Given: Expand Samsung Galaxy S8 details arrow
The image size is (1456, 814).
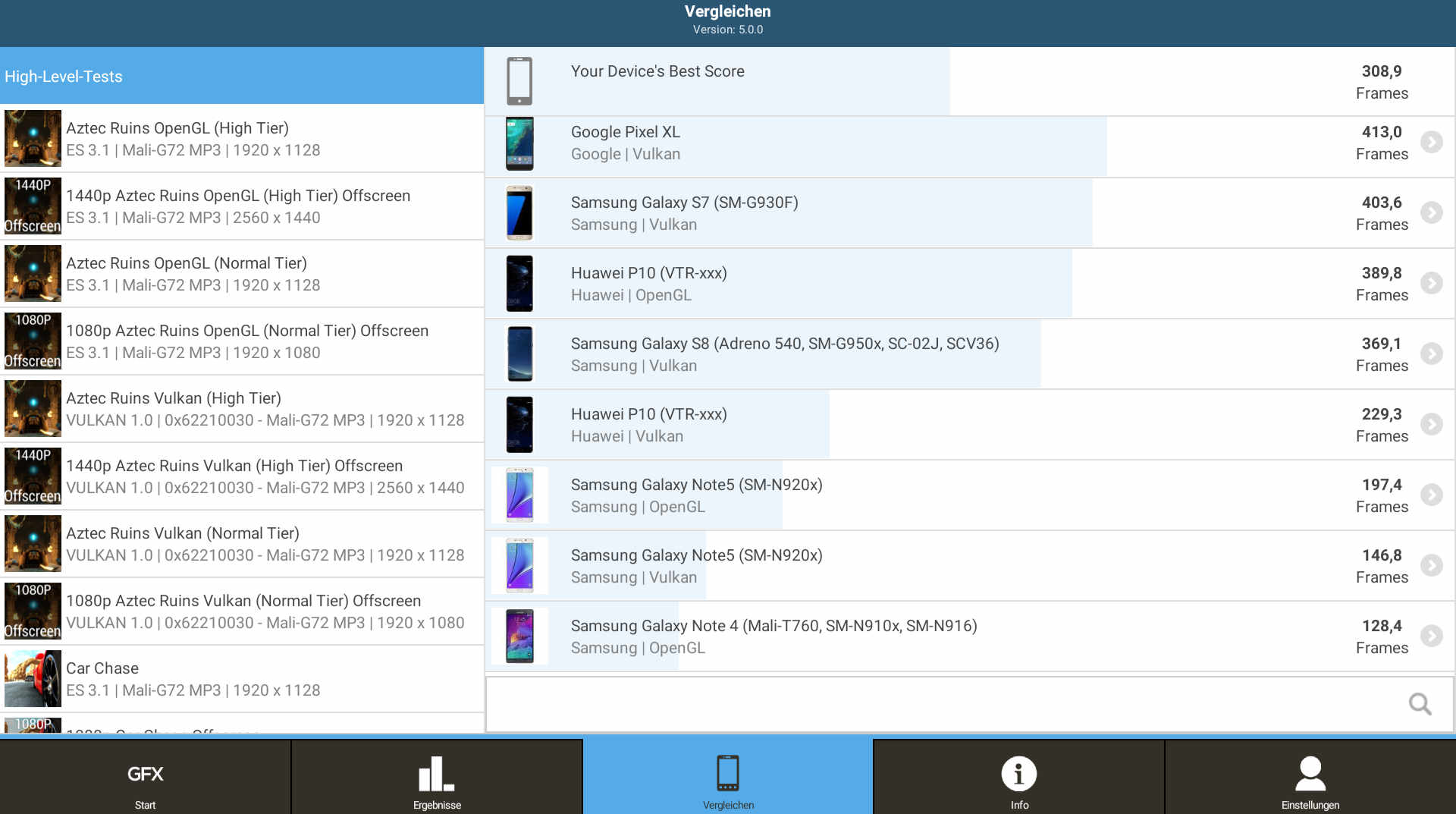Looking at the screenshot, I should point(1431,354).
